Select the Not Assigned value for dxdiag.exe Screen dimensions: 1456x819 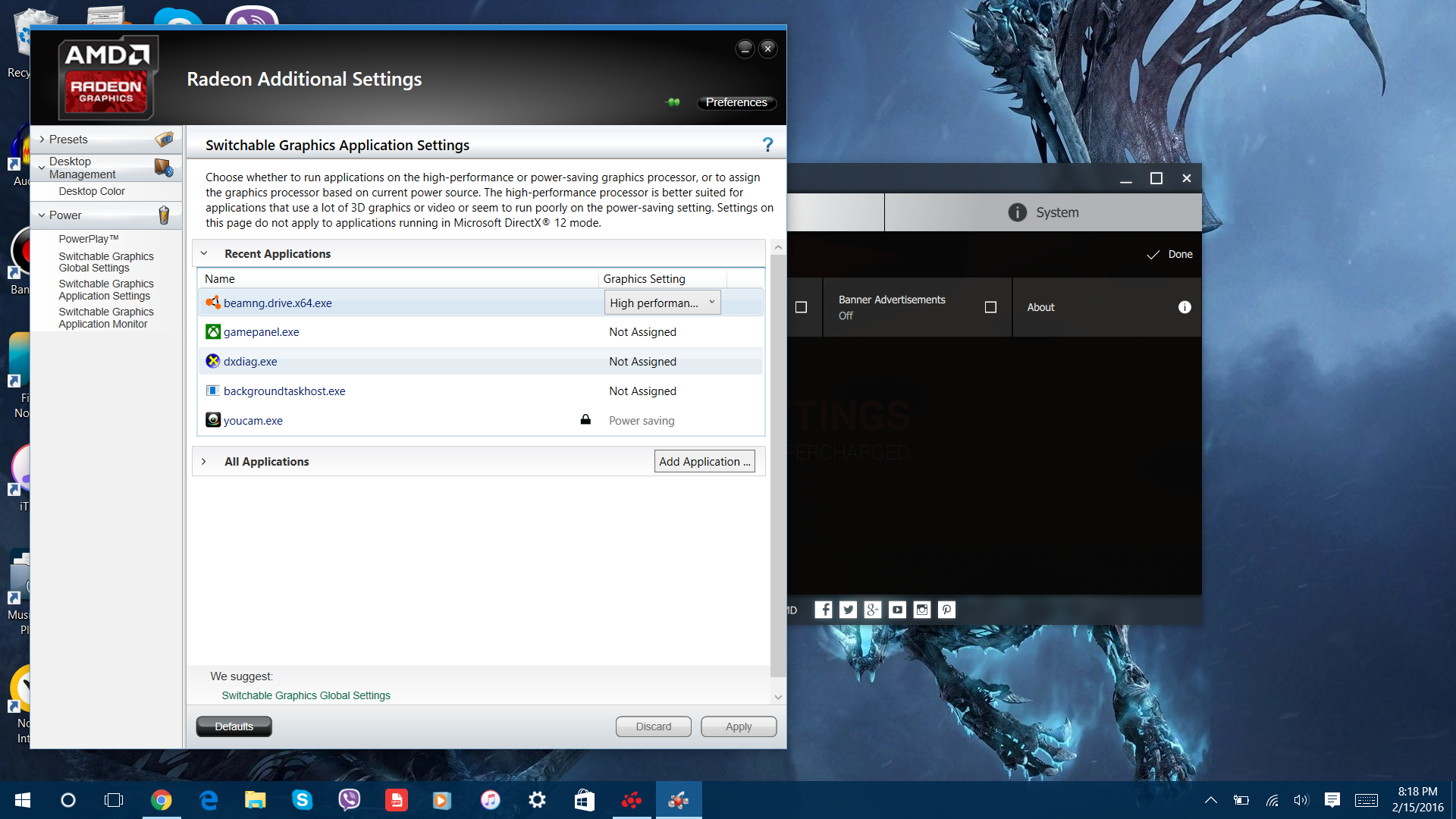(x=642, y=362)
